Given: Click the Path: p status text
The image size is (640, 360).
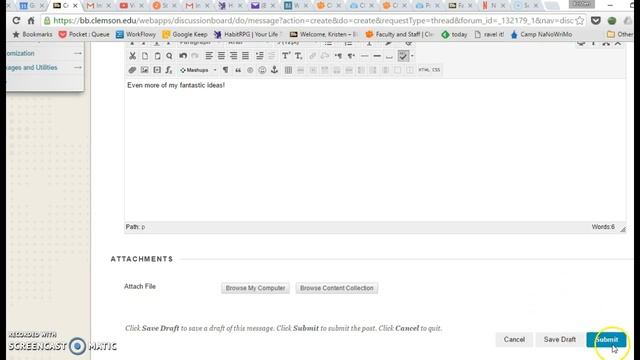Looking at the screenshot, I should 135,227.
